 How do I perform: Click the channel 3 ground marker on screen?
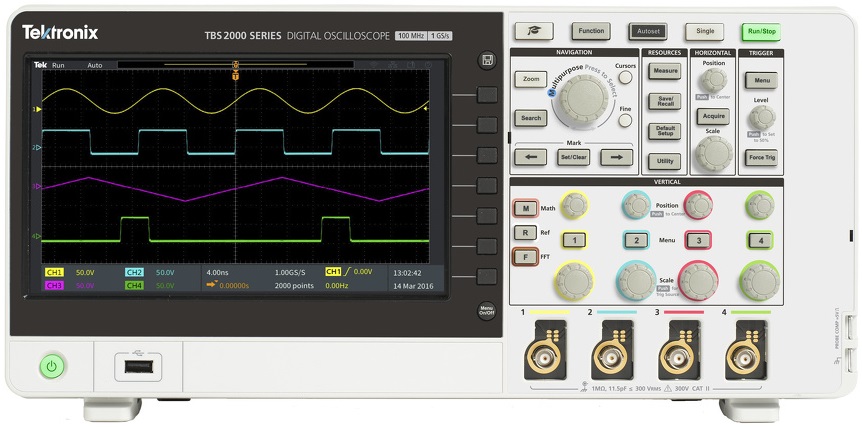point(38,186)
